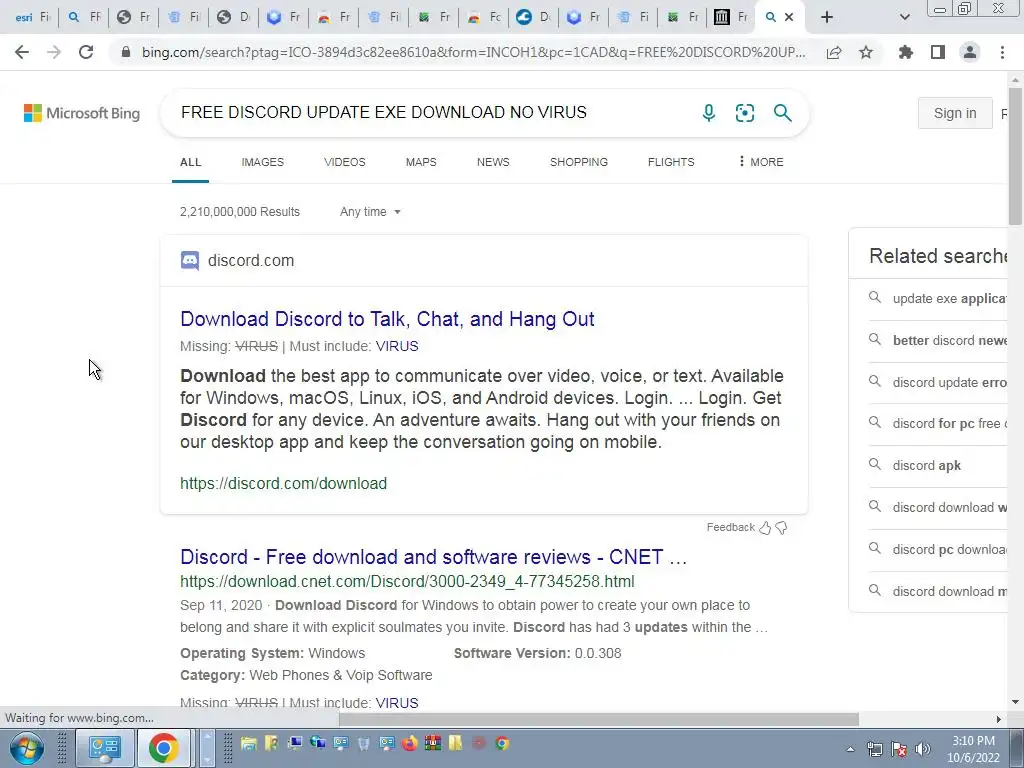
Task: Switch to the SHOPPING tab
Action: 579,162
